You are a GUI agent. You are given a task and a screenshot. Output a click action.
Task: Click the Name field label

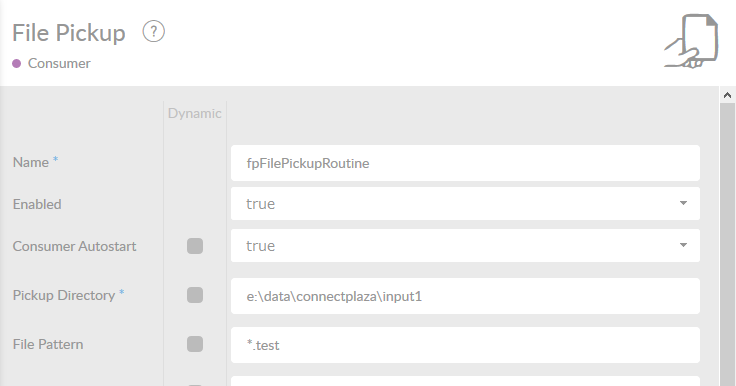tap(31, 162)
